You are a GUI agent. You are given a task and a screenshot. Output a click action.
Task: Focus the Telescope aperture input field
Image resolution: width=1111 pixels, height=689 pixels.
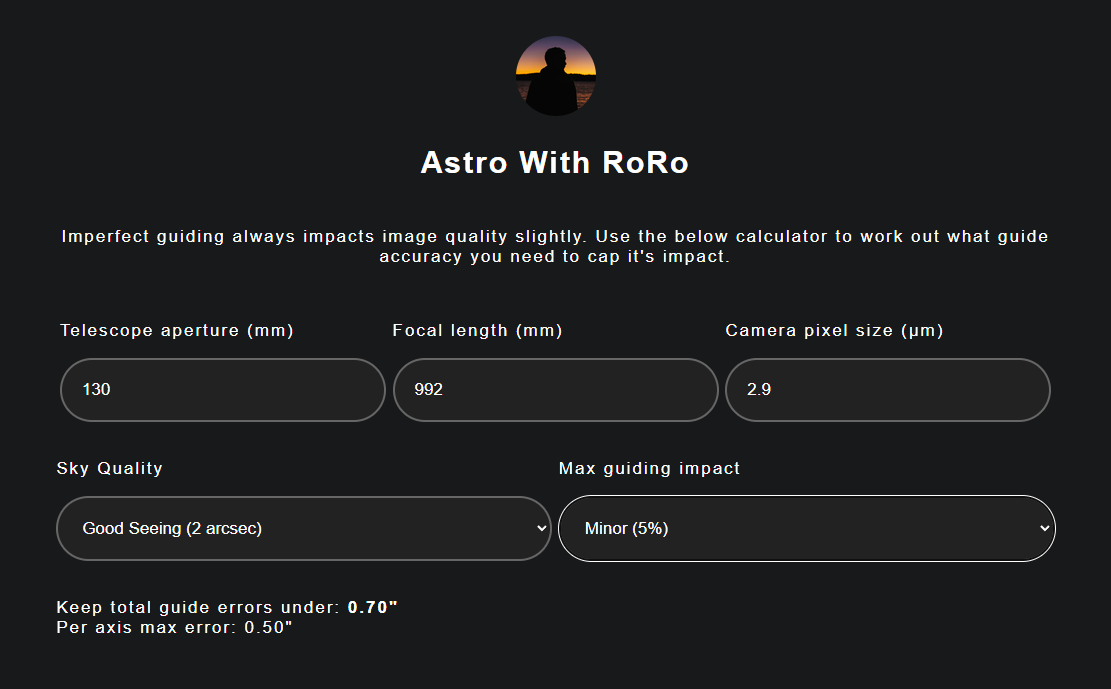[x=222, y=390]
